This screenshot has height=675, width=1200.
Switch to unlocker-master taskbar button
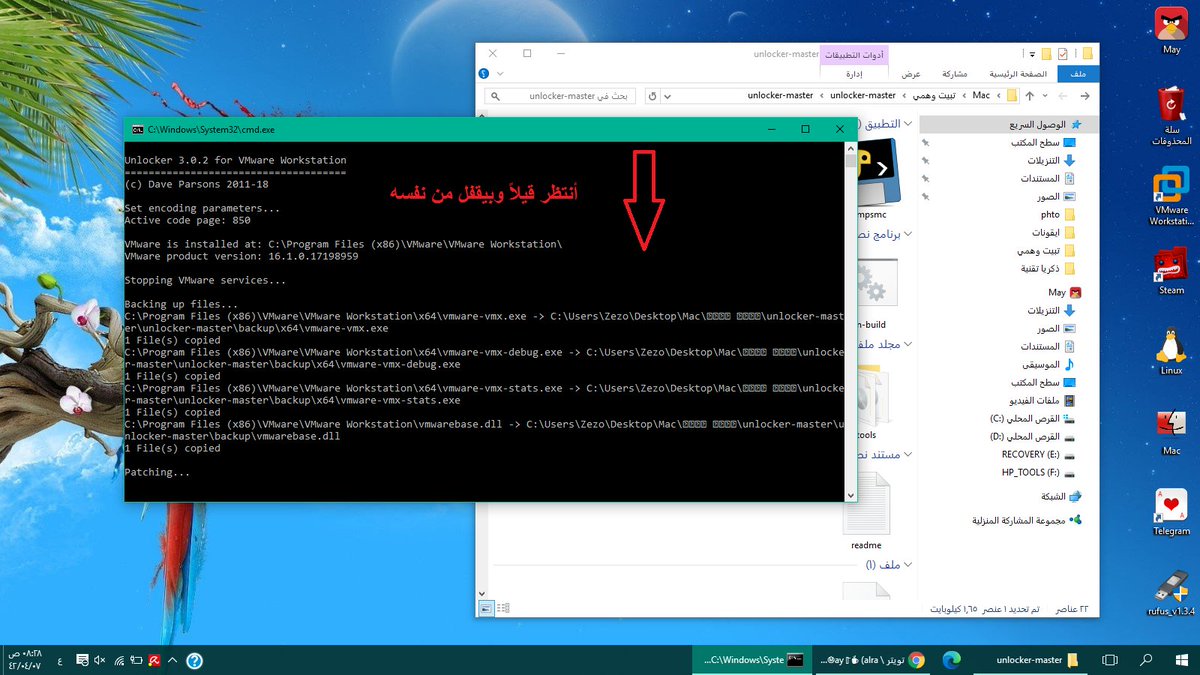pos(1029,660)
